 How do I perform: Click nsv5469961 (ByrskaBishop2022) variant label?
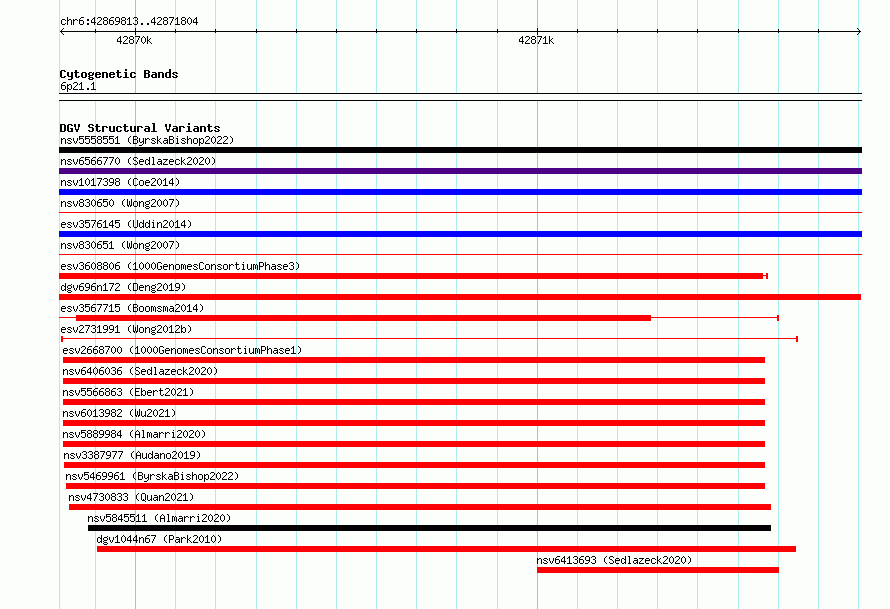[x=152, y=476]
